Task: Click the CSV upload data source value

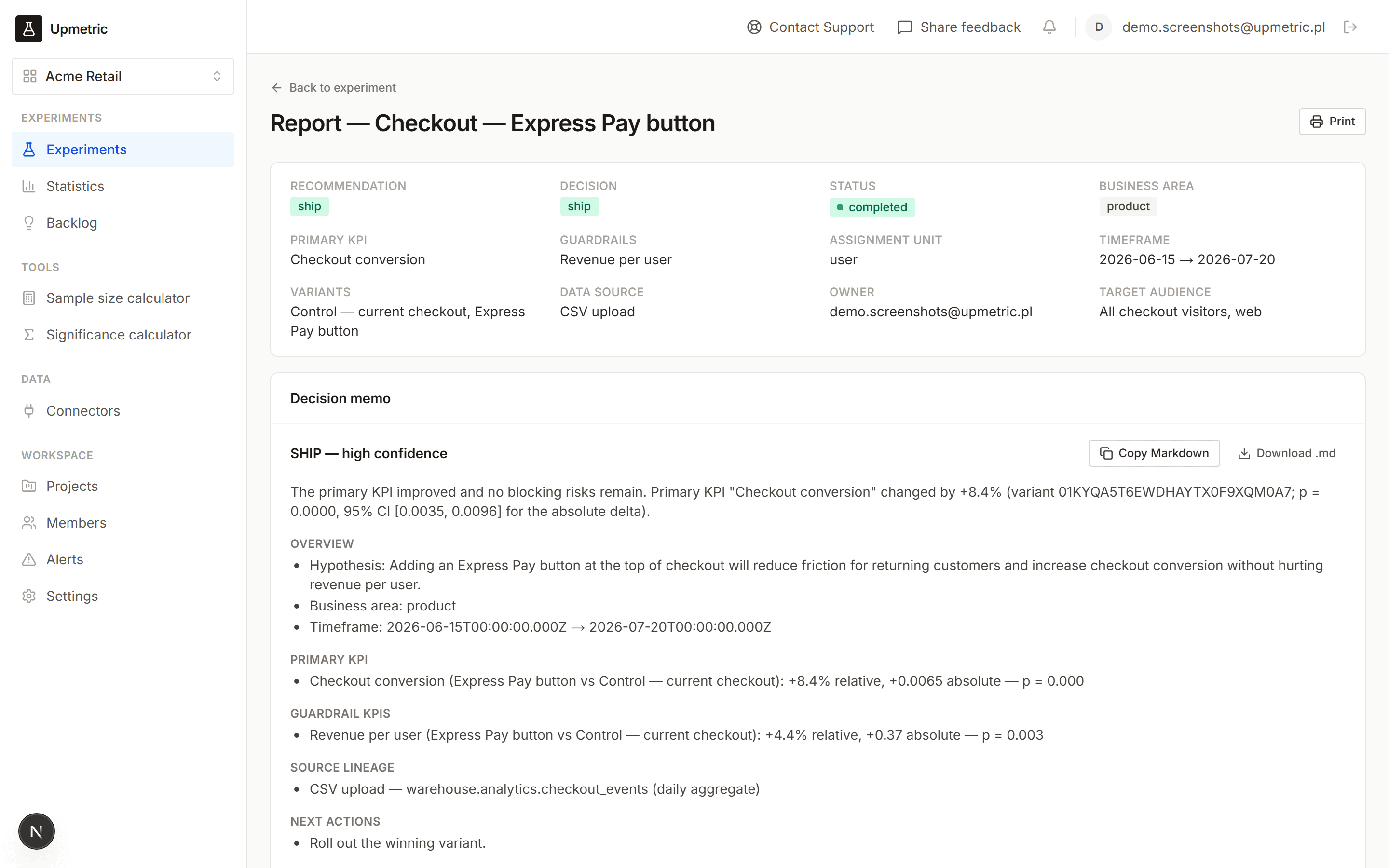Action: [598, 312]
